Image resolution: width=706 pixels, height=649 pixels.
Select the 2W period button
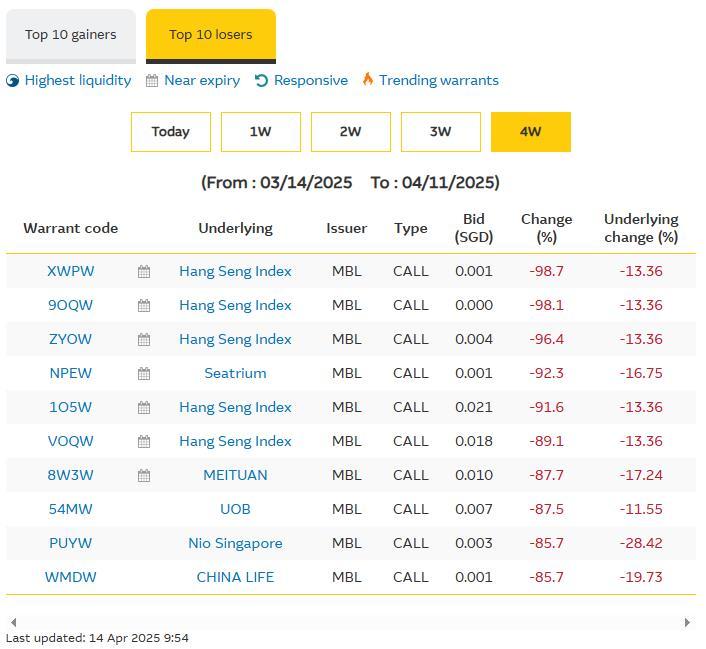click(351, 132)
